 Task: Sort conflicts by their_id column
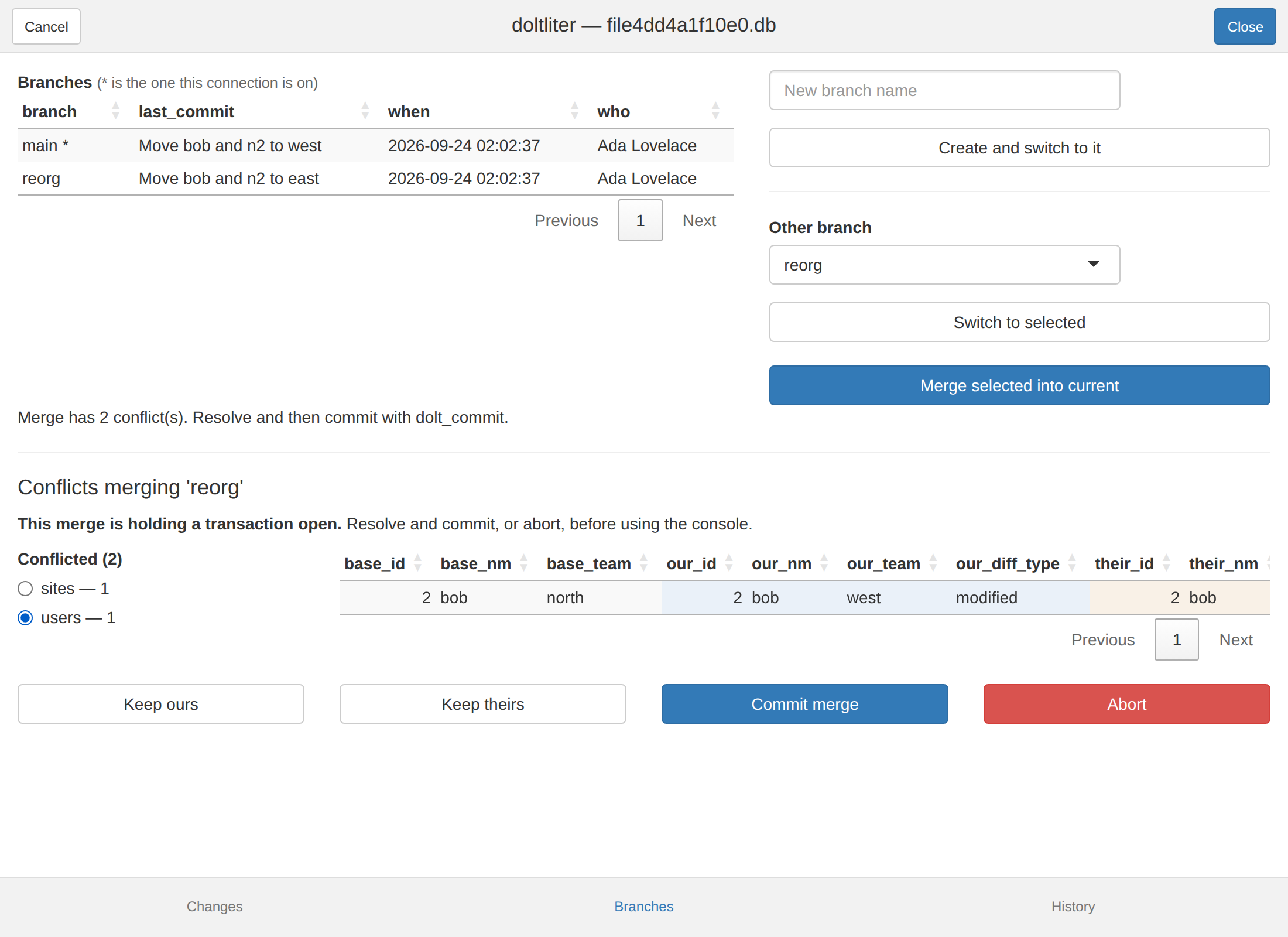[1136, 563]
